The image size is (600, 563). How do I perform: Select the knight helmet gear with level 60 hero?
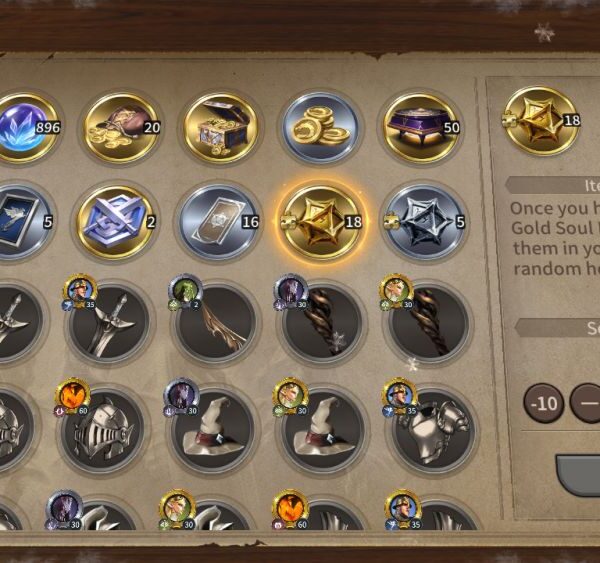[102, 429]
